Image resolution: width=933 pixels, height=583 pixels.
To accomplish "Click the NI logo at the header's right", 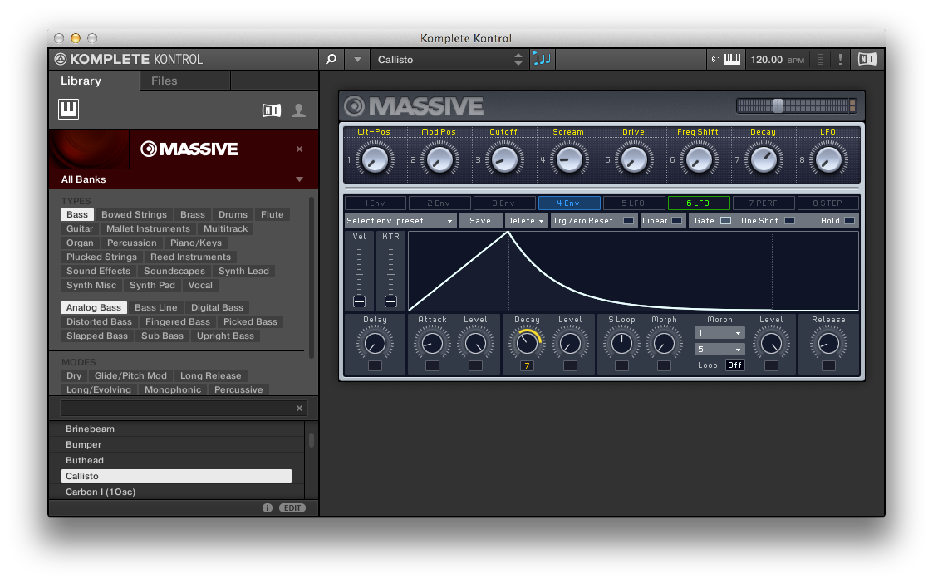I will (x=867, y=59).
